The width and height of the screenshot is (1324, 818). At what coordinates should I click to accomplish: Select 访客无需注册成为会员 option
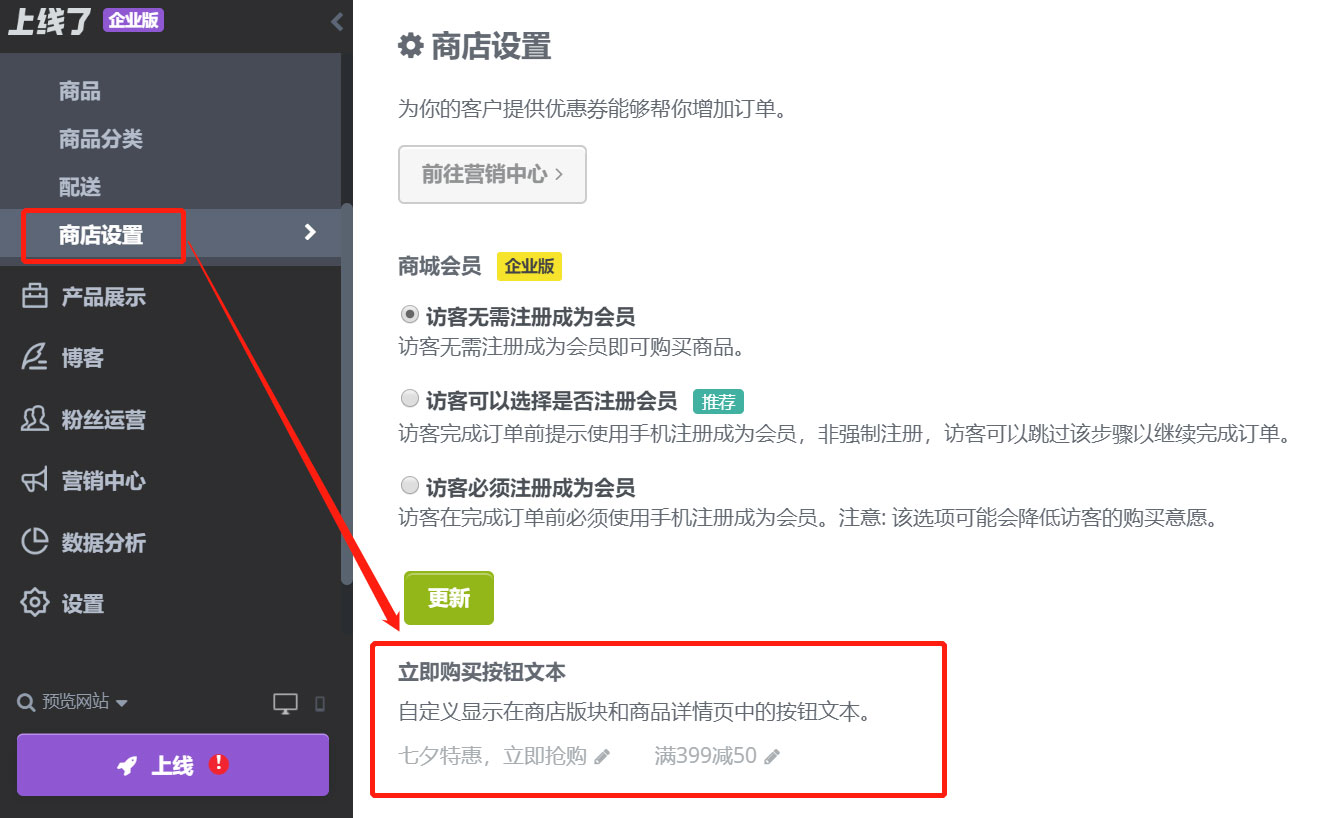click(x=409, y=313)
